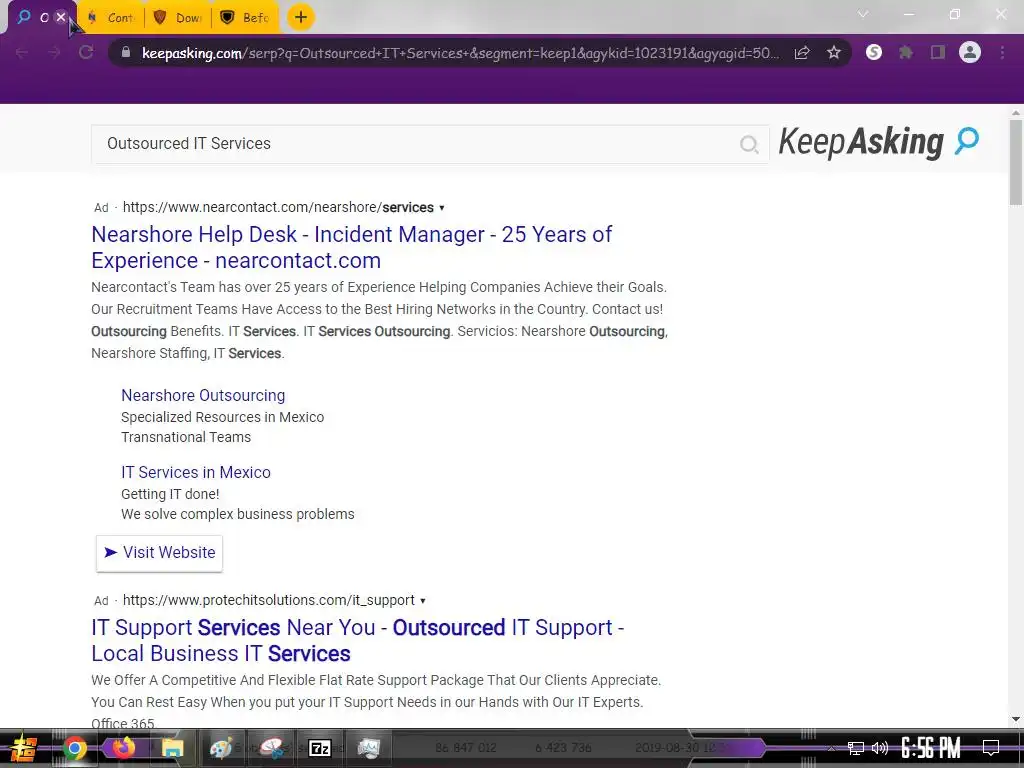Image resolution: width=1024 pixels, height=768 pixels.
Task: Open the Extensions puzzle-piece menu
Action: coord(906,53)
